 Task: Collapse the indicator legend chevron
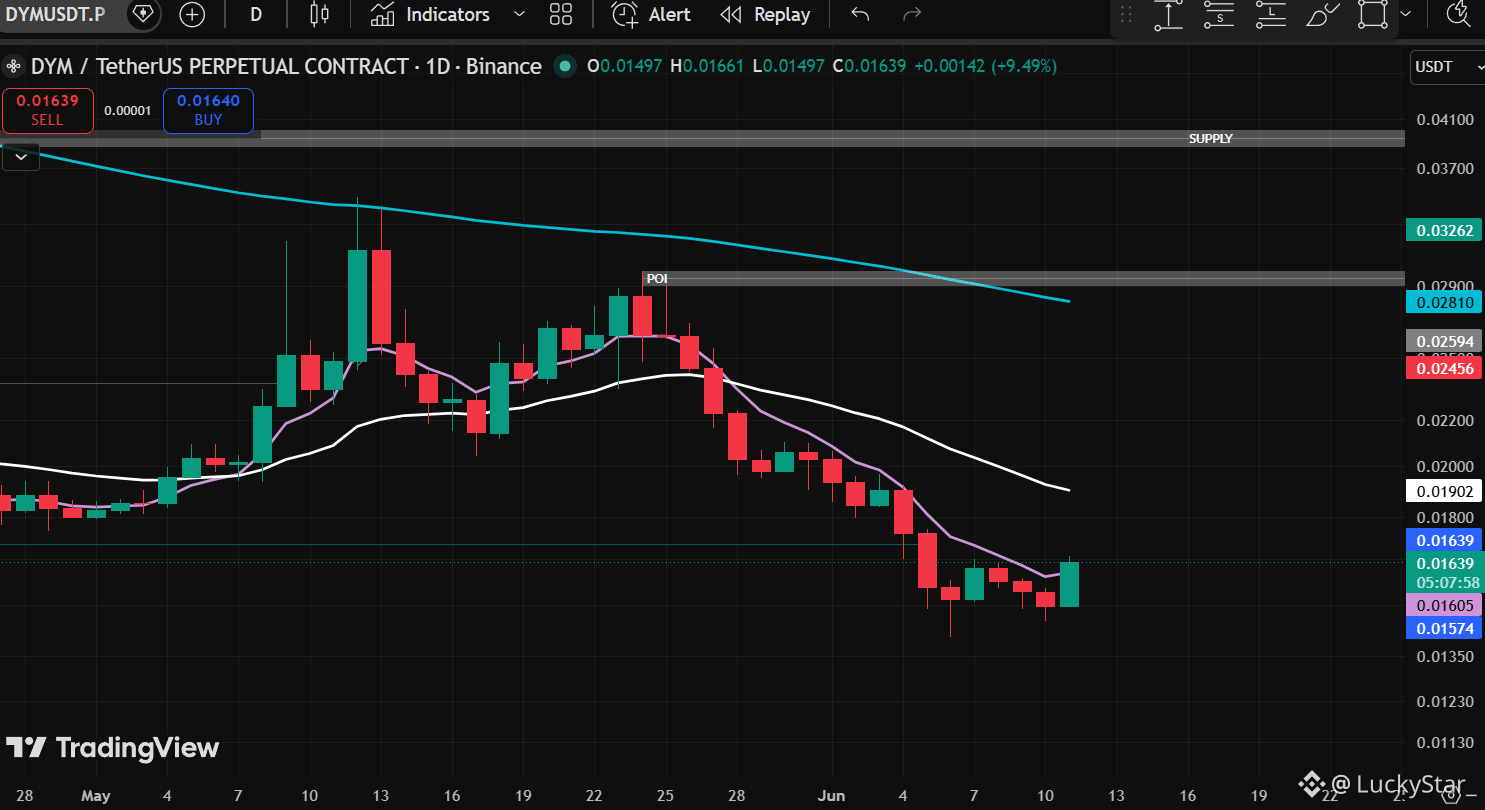21,157
